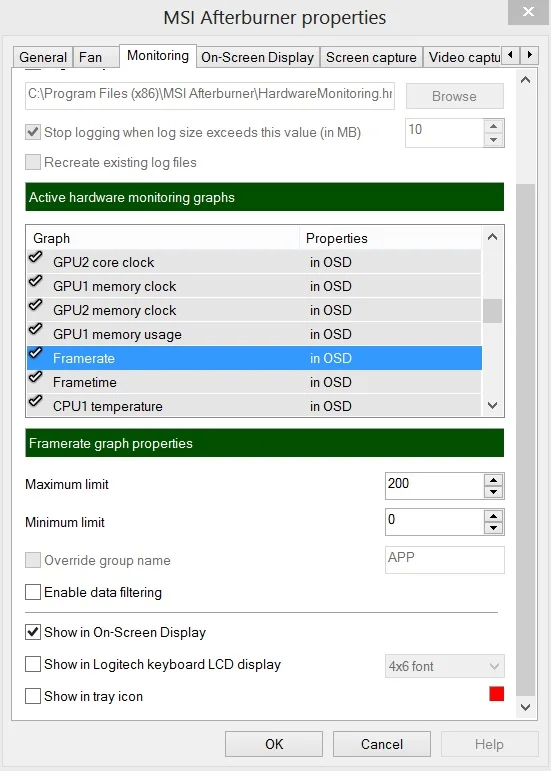
Task: Select the Frametime row
Action: (254, 382)
